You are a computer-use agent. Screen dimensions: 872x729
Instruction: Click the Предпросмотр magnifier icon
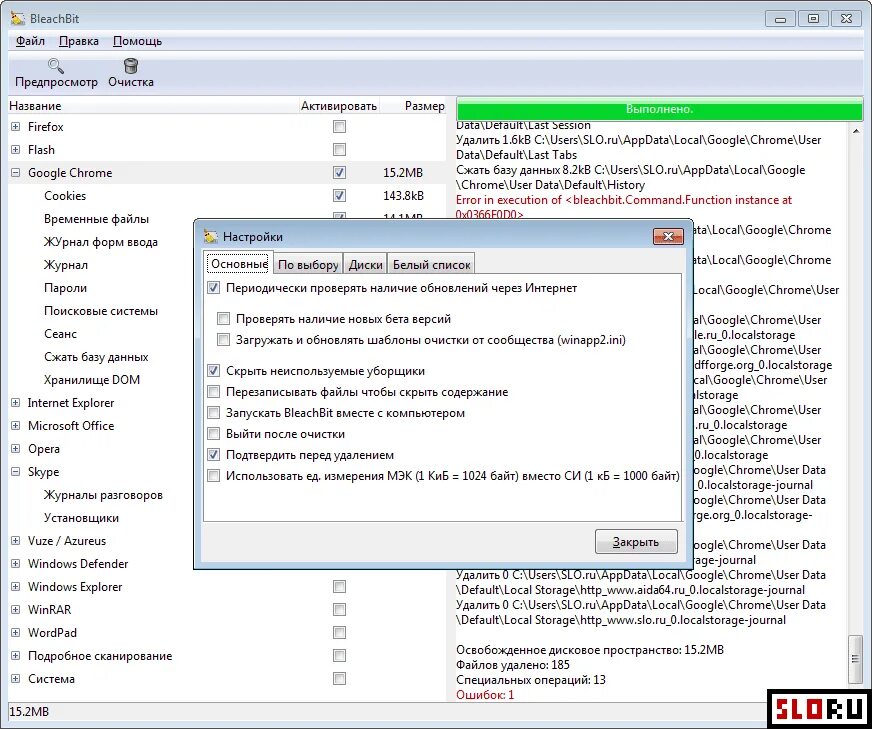click(x=56, y=66)
